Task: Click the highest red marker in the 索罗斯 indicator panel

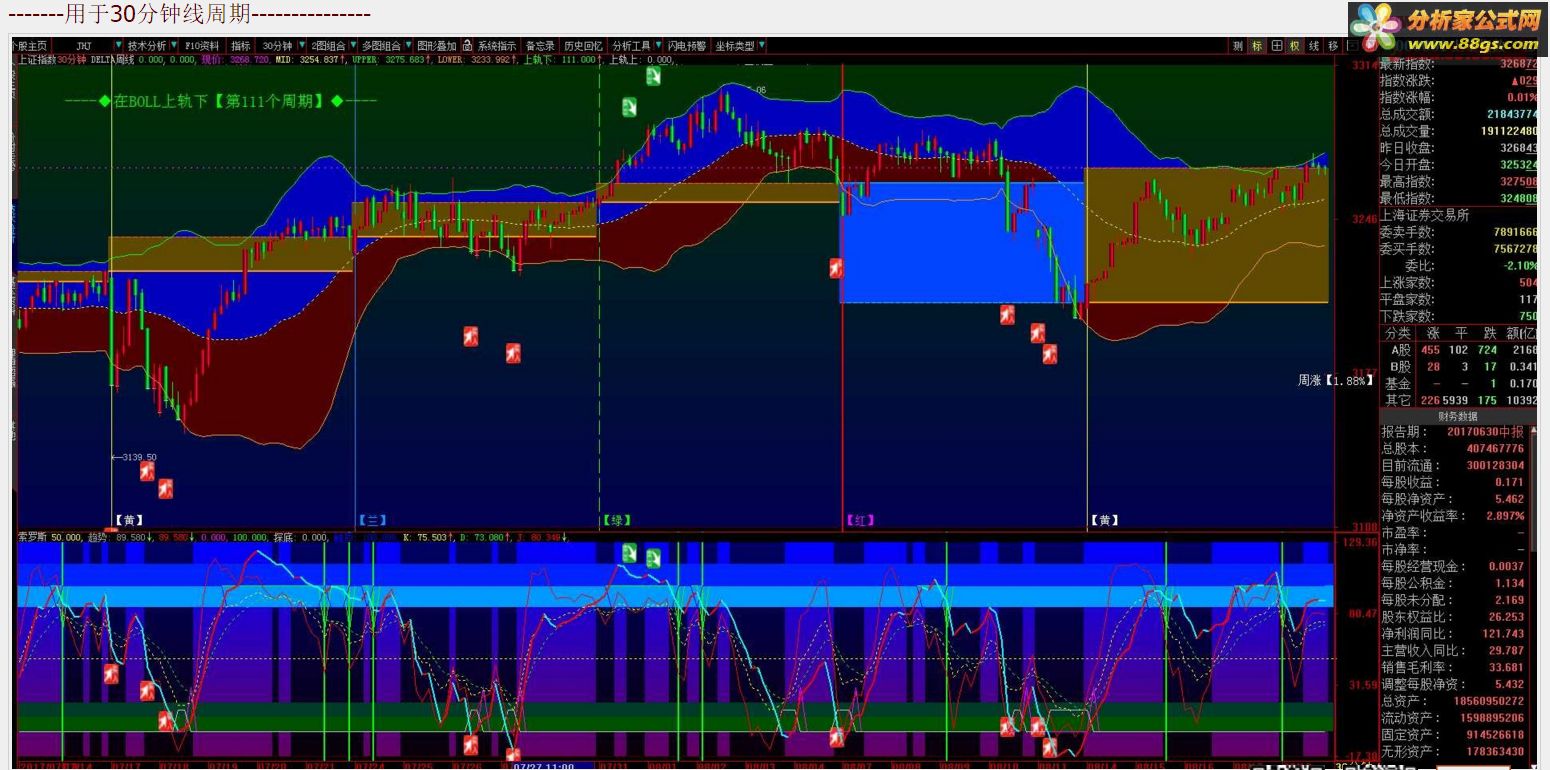Action: [x=111, y=674]
